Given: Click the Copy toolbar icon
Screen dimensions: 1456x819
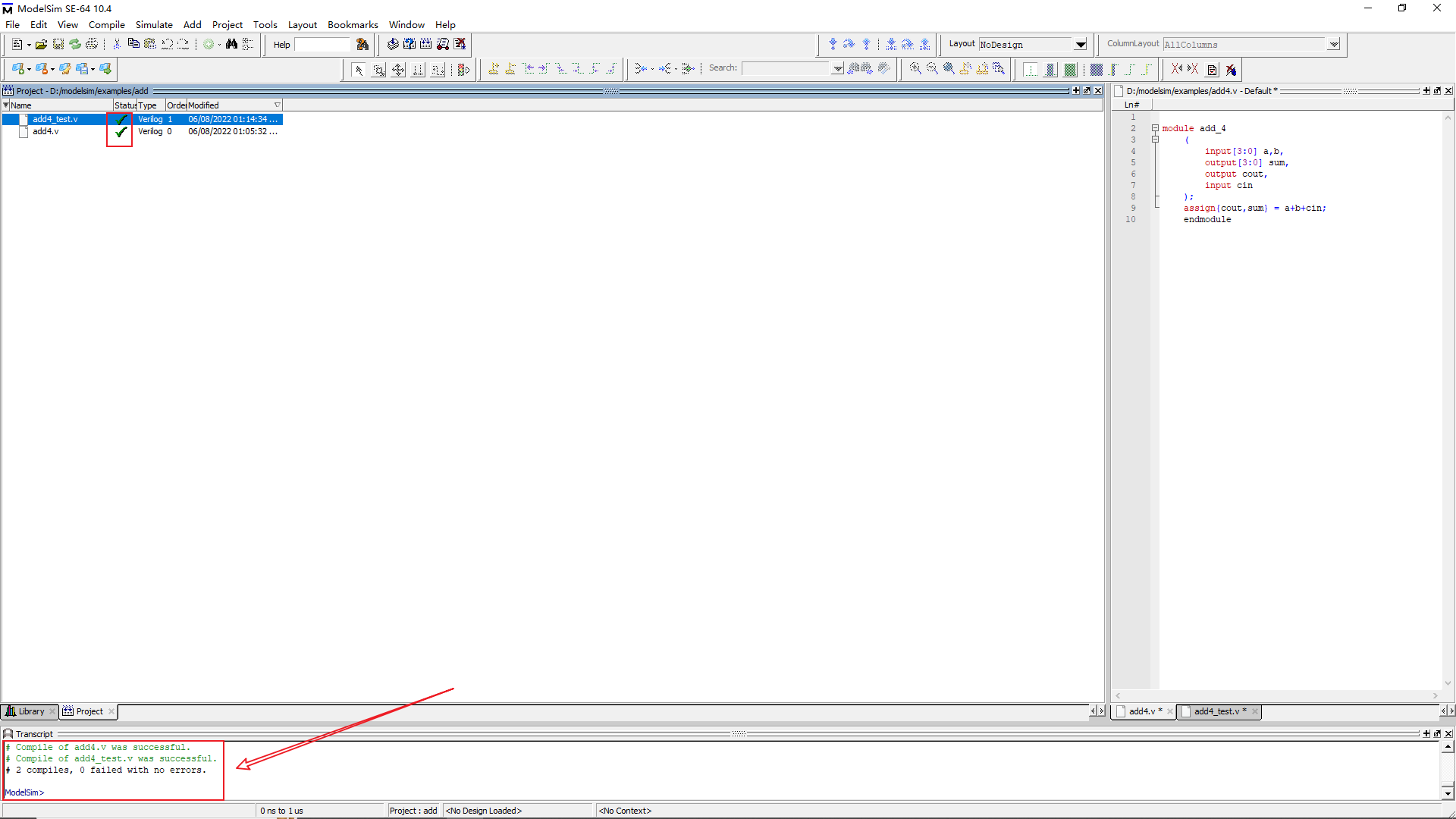Looking at the screenshot, I should 133,44.
